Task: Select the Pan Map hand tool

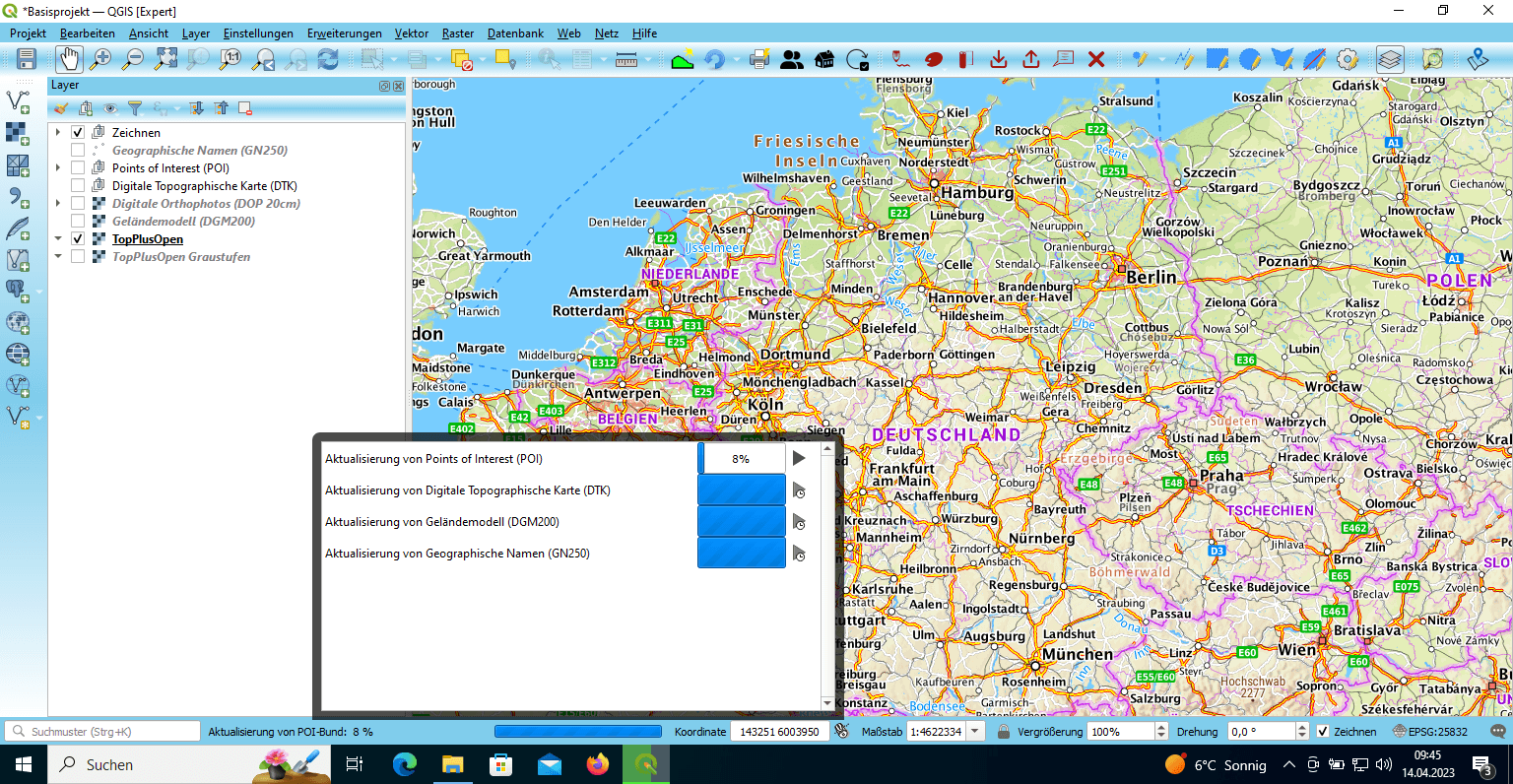Action: 68,59
